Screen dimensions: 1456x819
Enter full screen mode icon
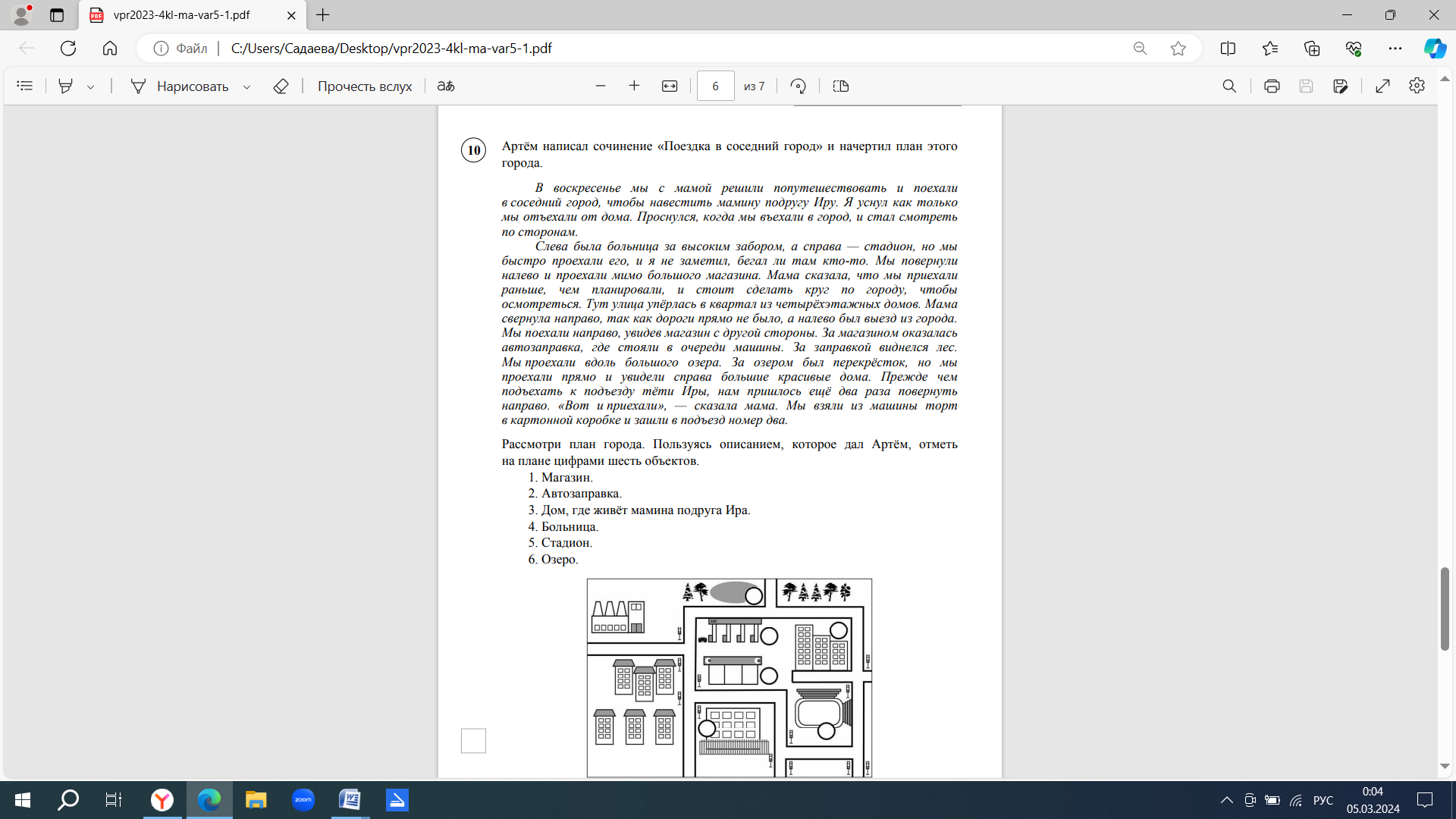tap(1382, 86)
